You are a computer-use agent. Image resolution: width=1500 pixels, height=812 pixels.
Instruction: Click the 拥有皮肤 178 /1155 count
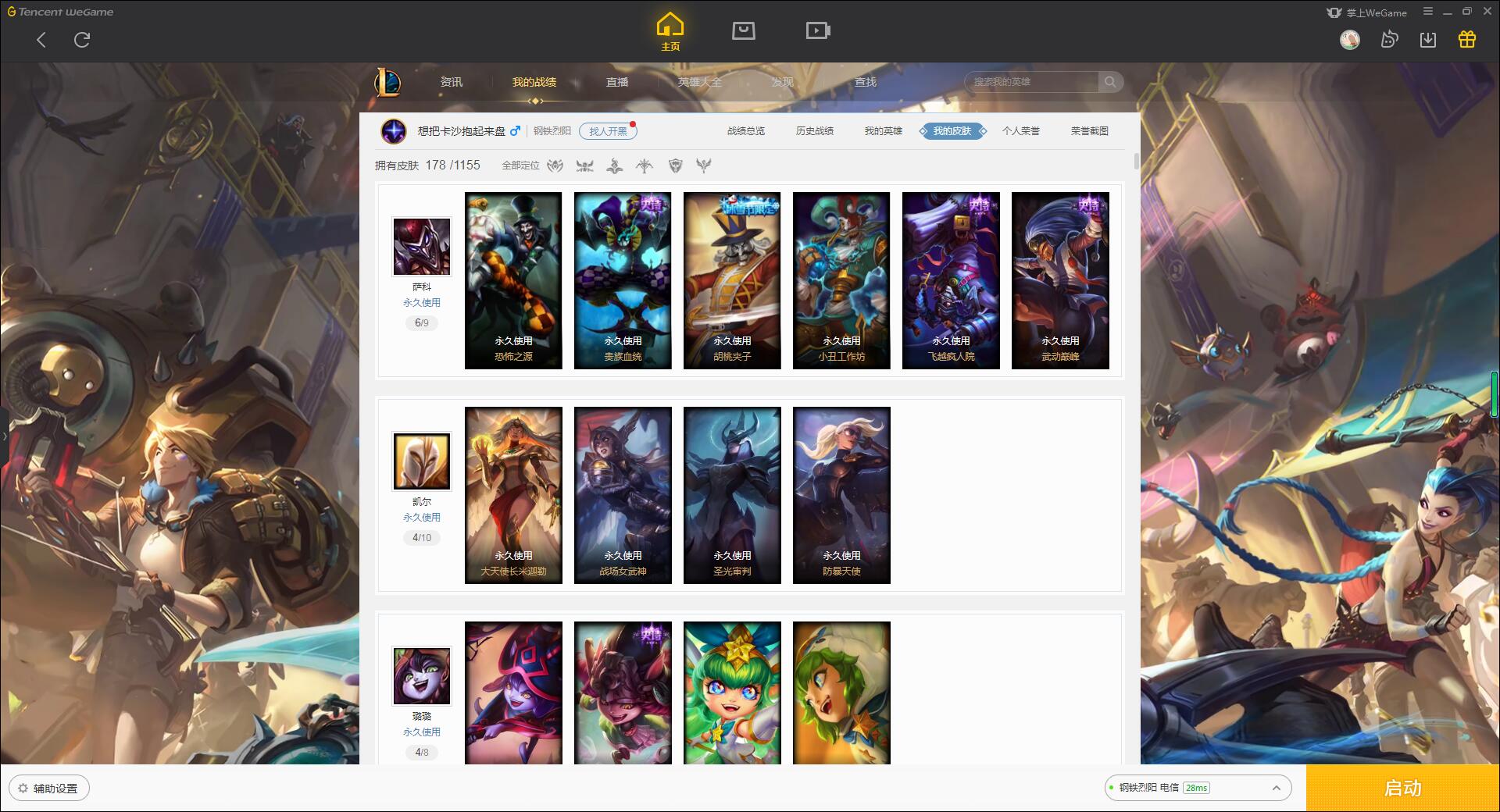click(427, 166)
